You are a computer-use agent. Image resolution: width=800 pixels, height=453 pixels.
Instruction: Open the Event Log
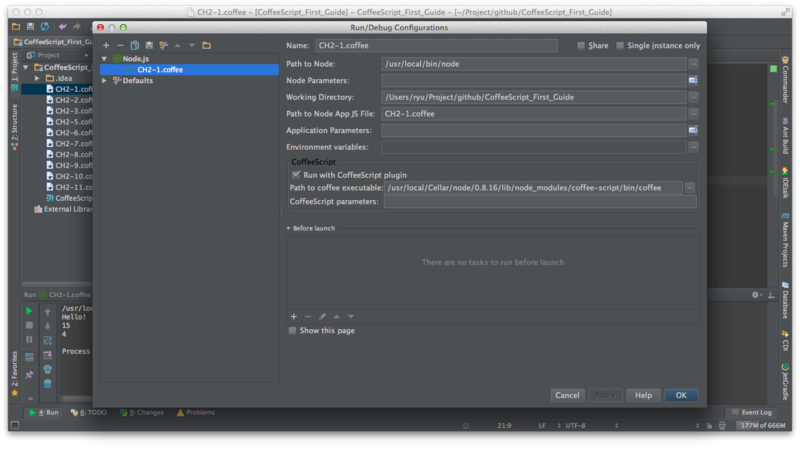tap(752, 412)
